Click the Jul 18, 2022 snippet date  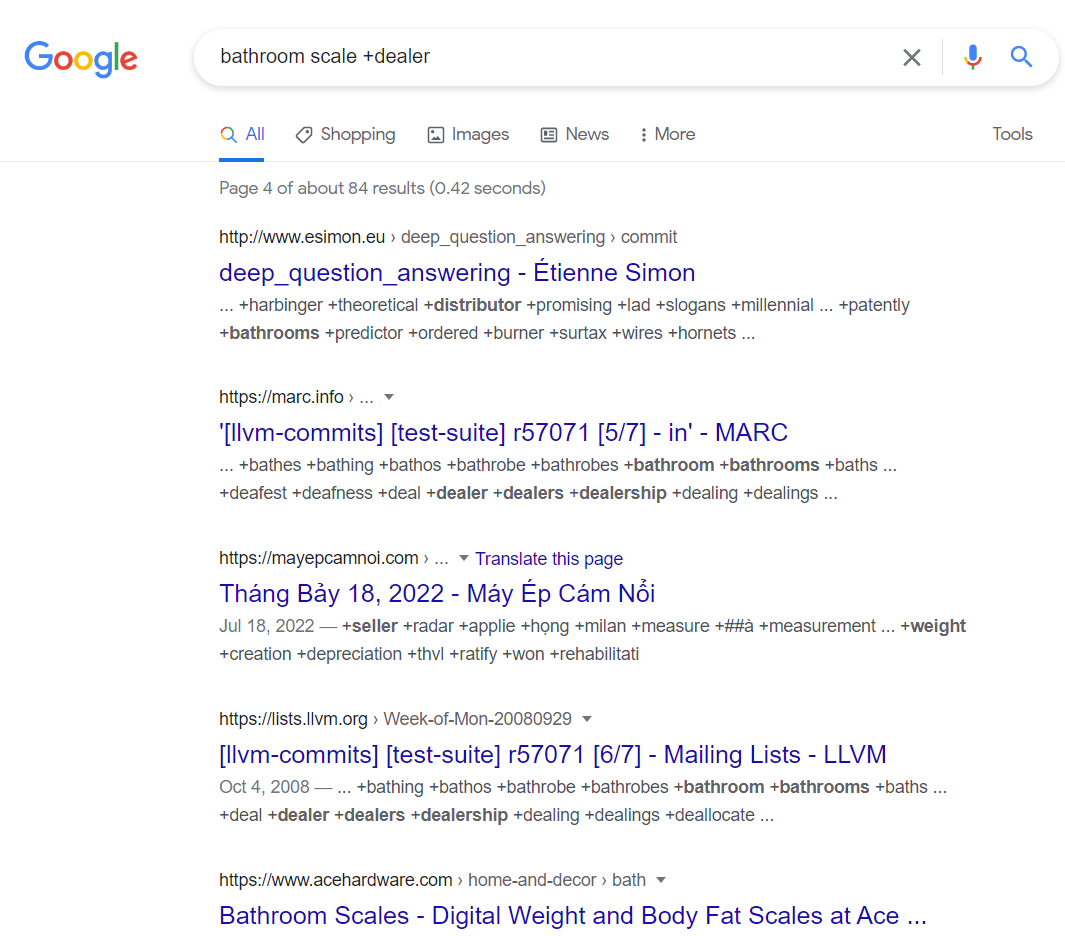266,626
